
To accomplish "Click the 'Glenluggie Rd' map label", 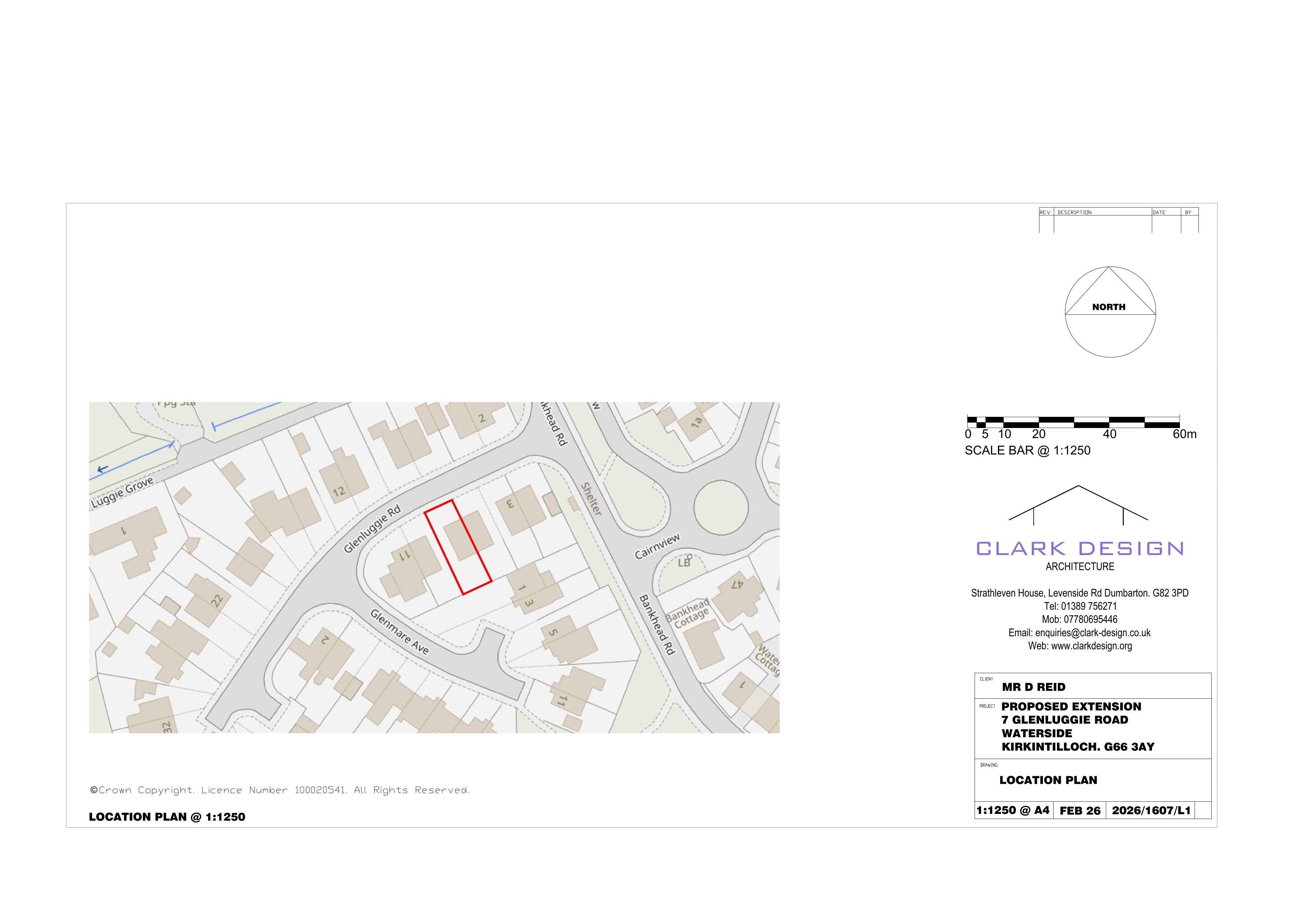I will [373, 530].
